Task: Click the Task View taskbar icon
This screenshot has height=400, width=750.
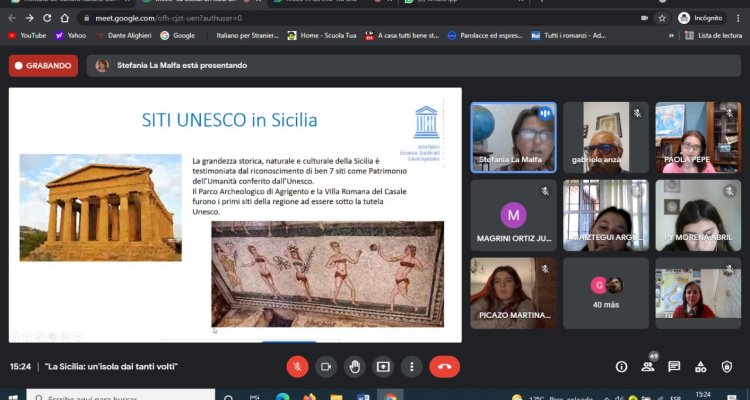Action: (255, 397)
